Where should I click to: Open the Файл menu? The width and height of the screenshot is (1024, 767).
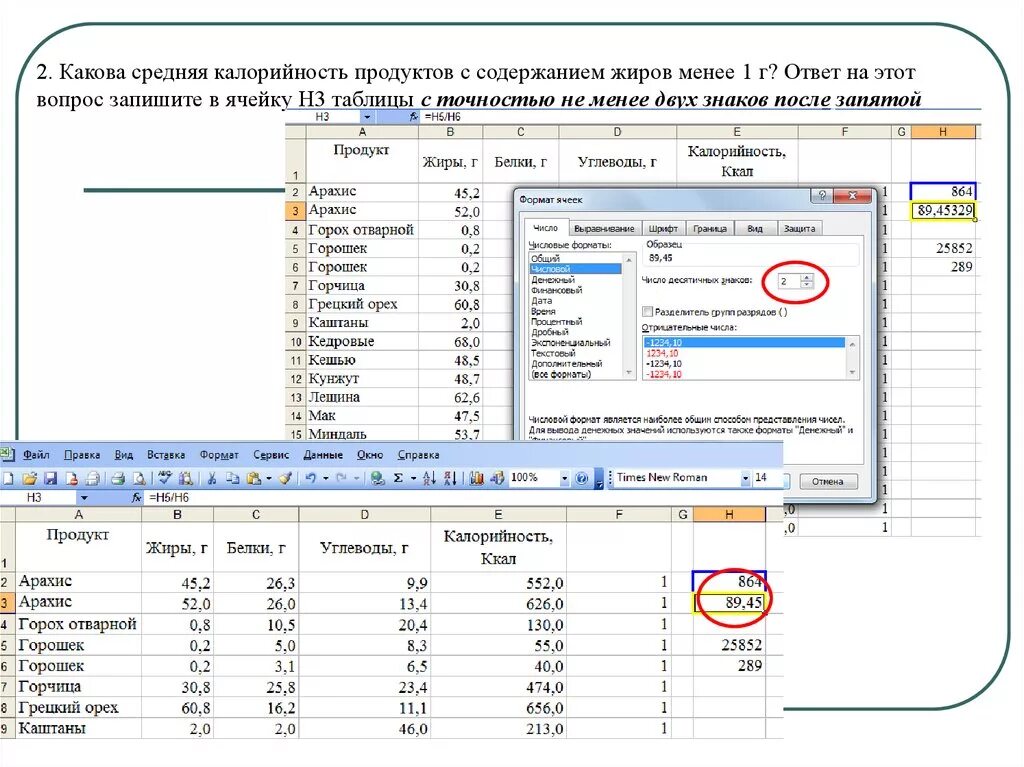pos(36,455)
